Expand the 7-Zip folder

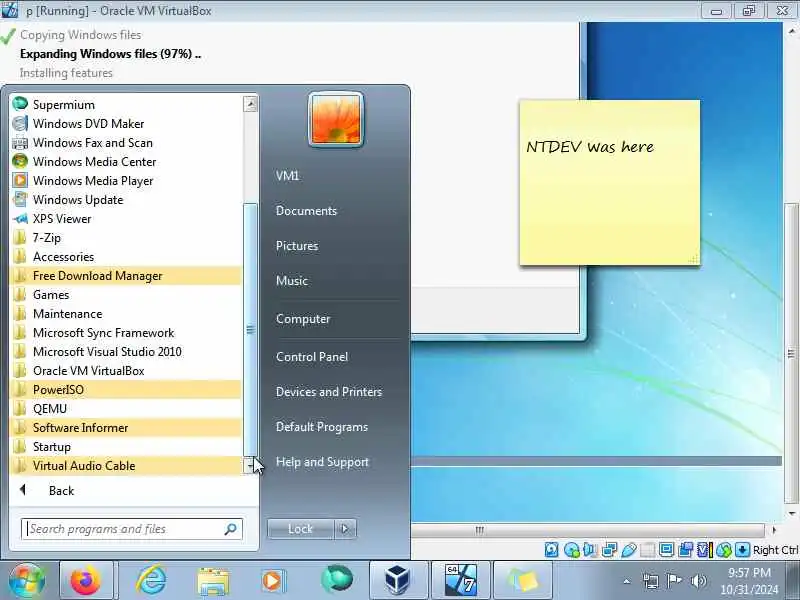(126, 238)
